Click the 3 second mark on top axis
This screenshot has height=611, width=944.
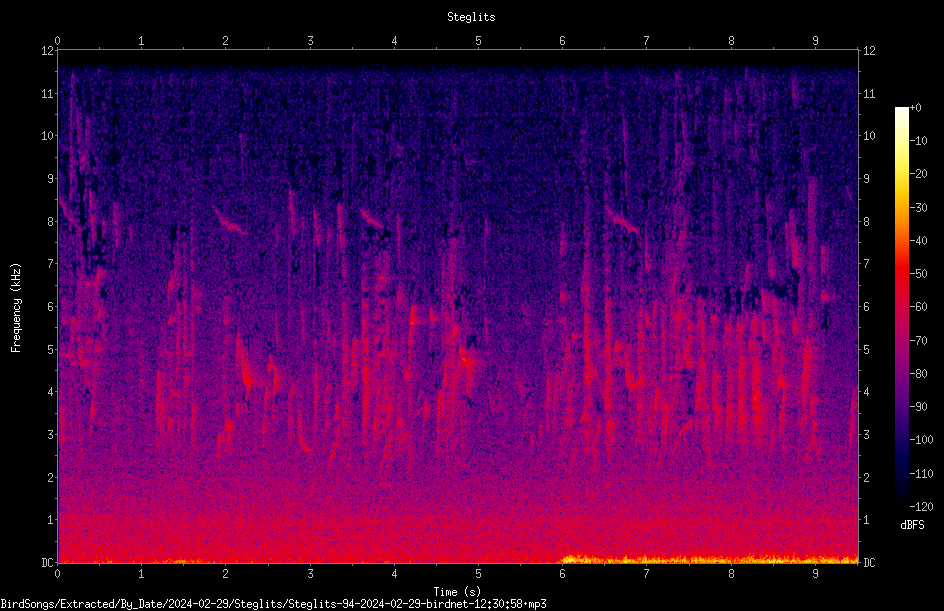pos(310,41)
